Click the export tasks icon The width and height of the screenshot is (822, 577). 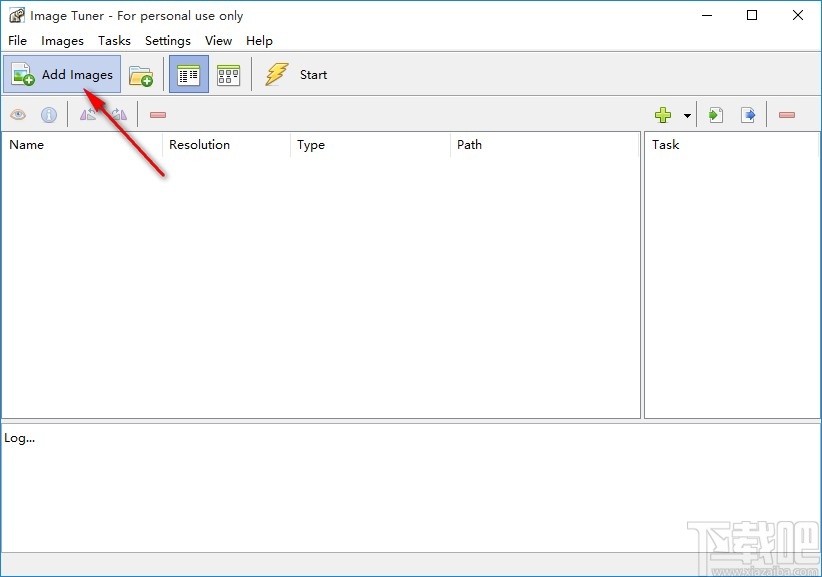click(x=748, y=115)
